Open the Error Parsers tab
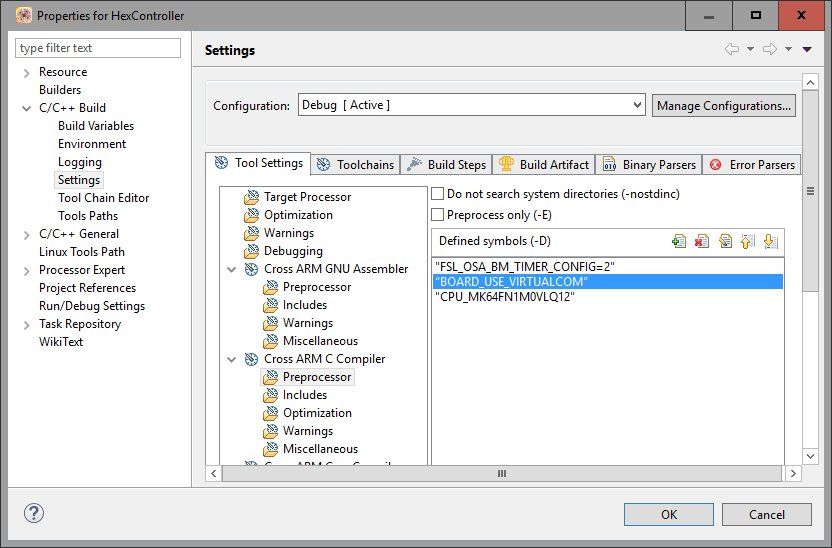Viewport: 832px width, 548px height. (x=751, y=164)
